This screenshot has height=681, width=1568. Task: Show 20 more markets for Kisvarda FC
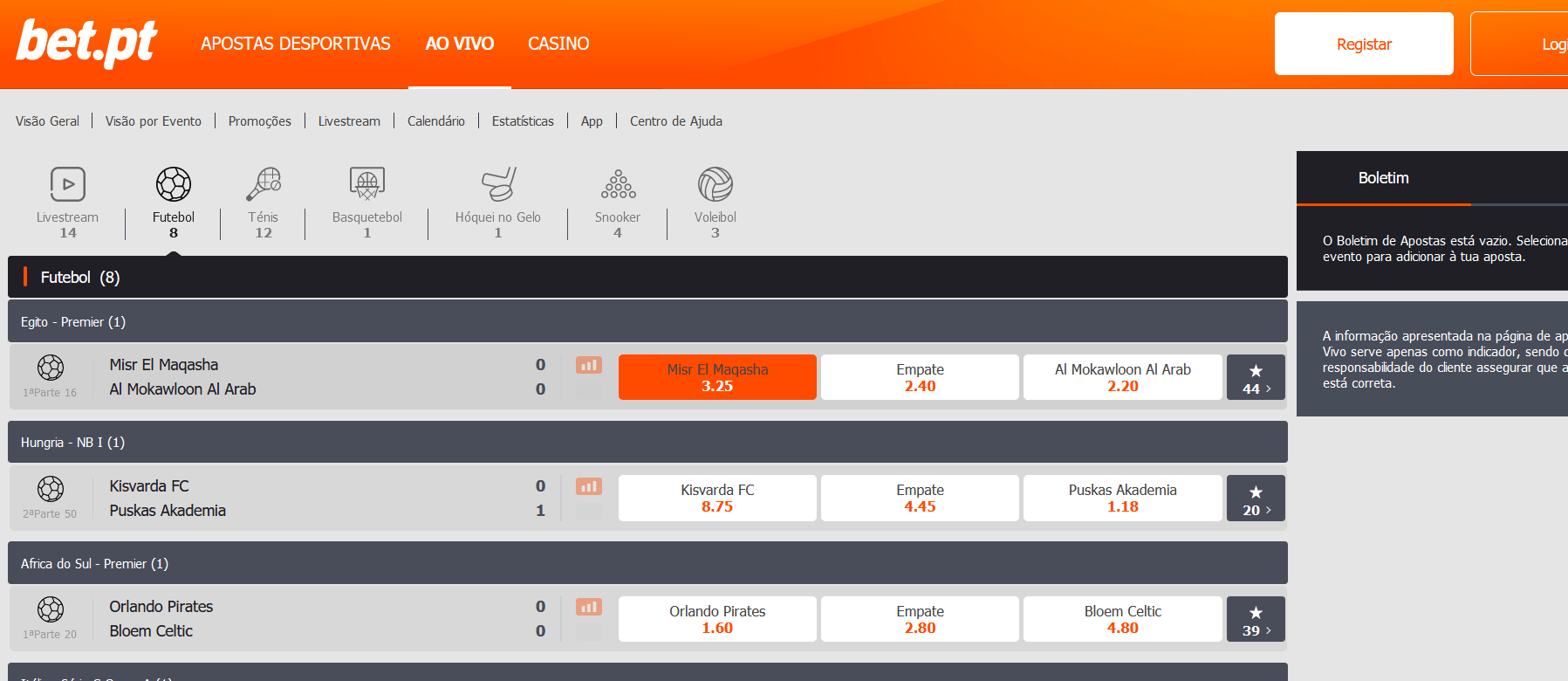1256,499
